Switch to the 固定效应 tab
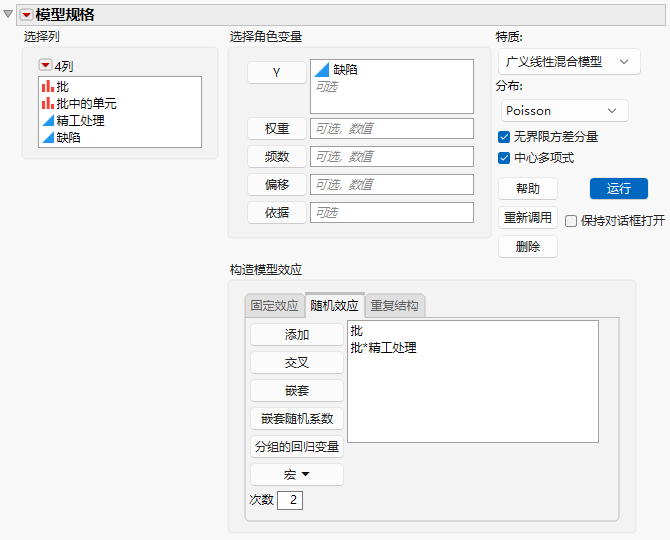This screenshot has height=540, width=670. [274, 306]
